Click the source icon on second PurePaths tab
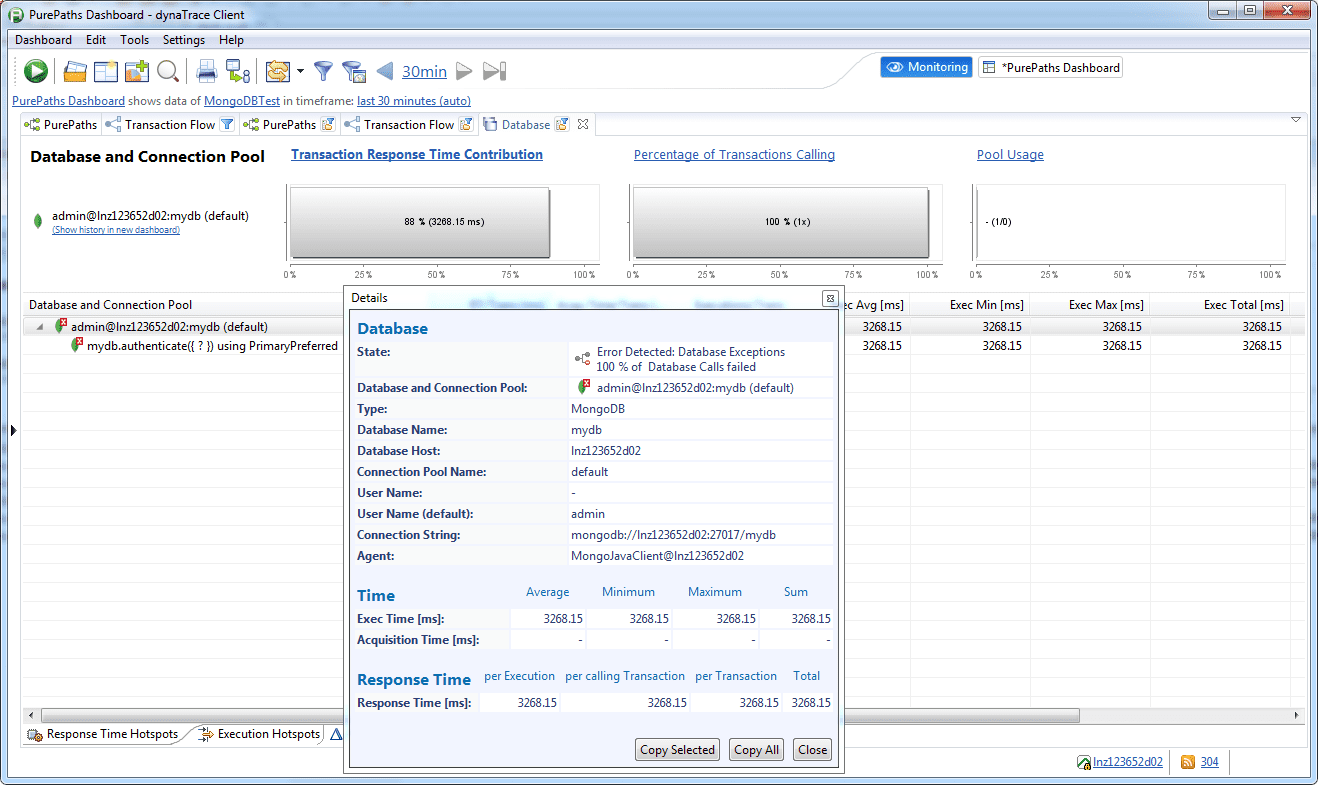The image size is (1318, 785). [x=327, y=125]
